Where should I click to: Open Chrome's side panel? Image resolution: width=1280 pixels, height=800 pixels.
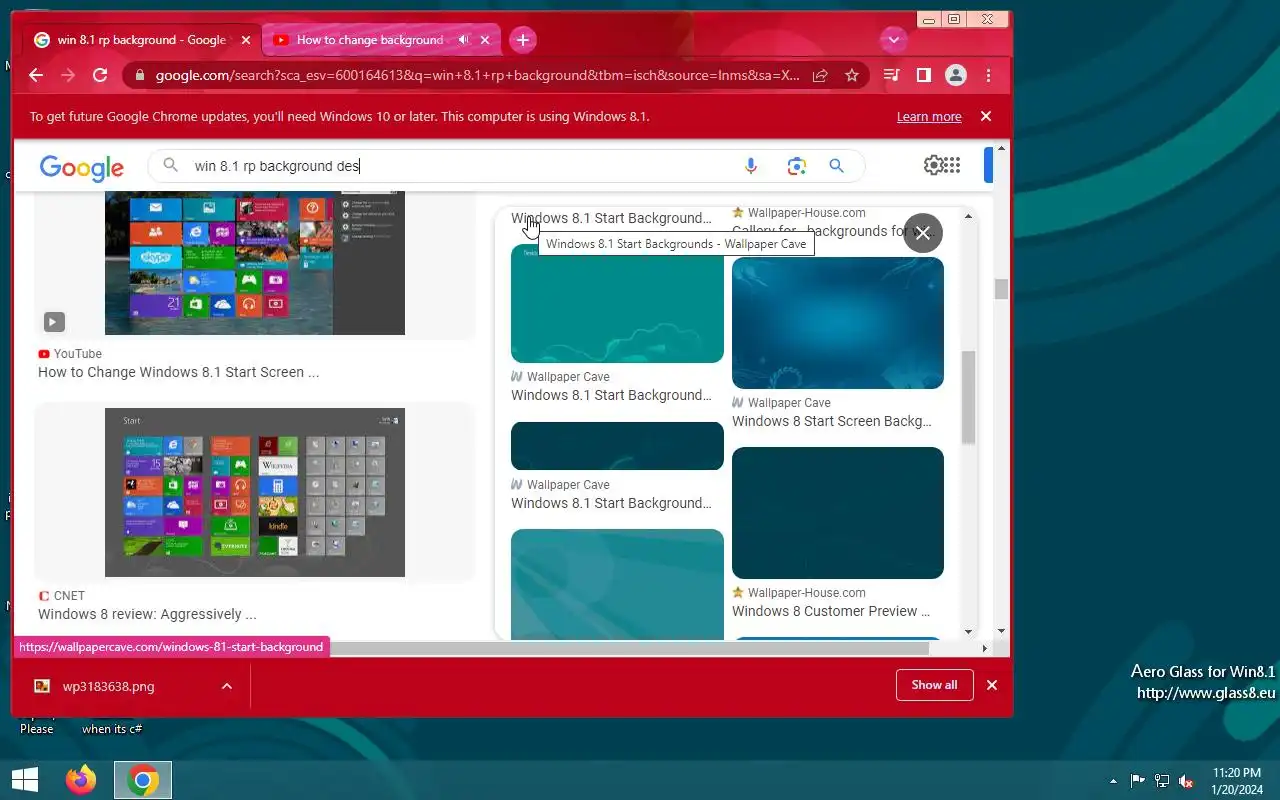[x=924, y=75]
